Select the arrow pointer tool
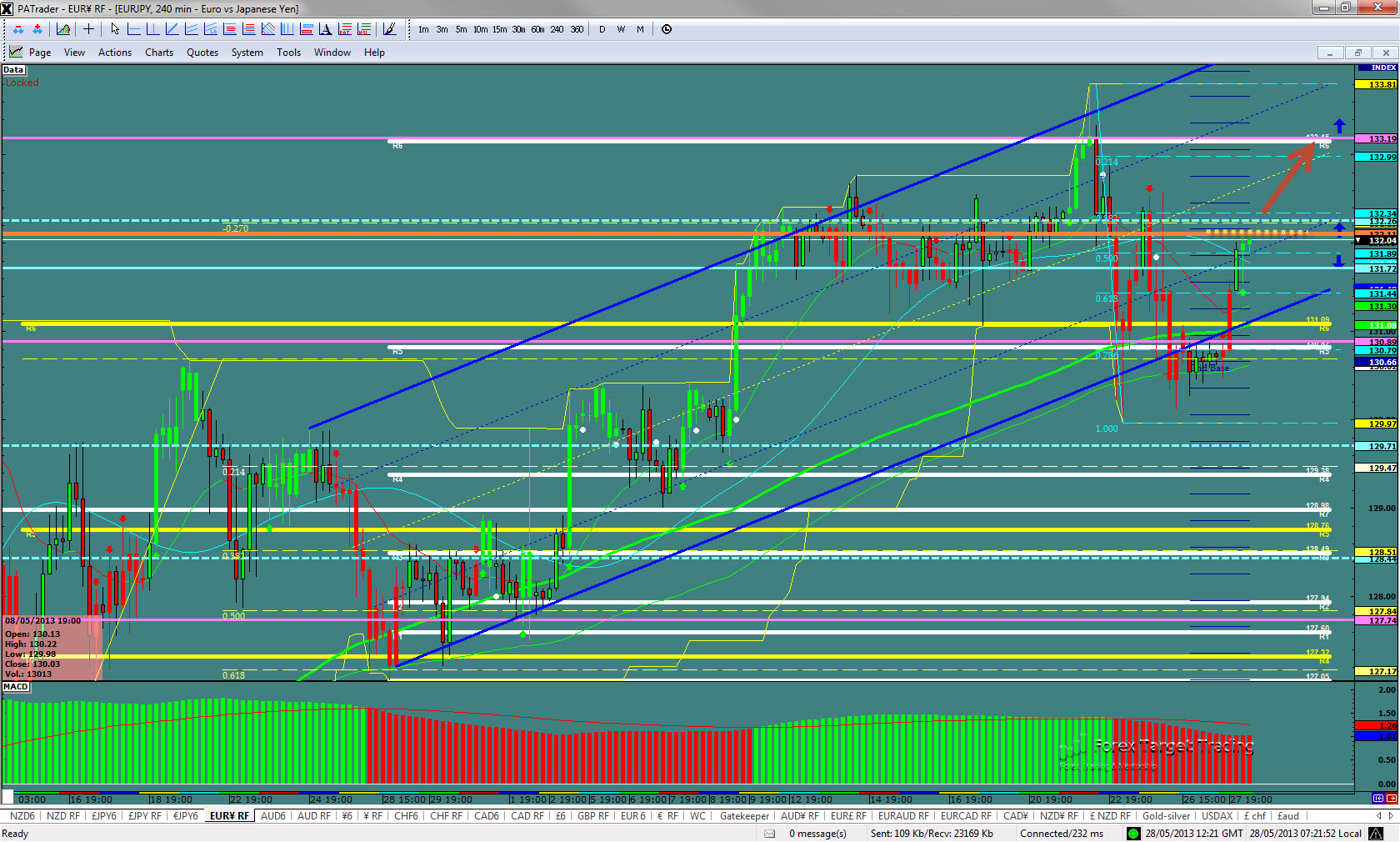 click(x=115, y=29)
